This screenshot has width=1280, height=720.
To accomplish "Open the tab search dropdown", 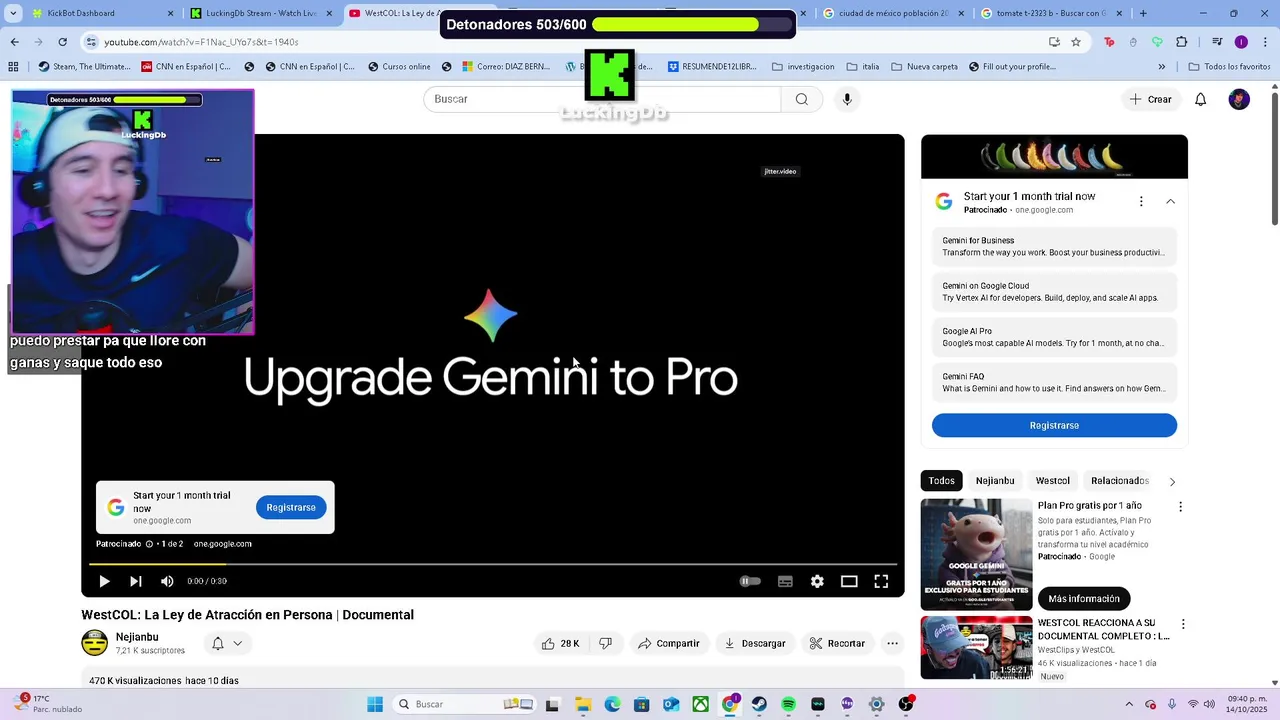I will click(x=13, y=13).
